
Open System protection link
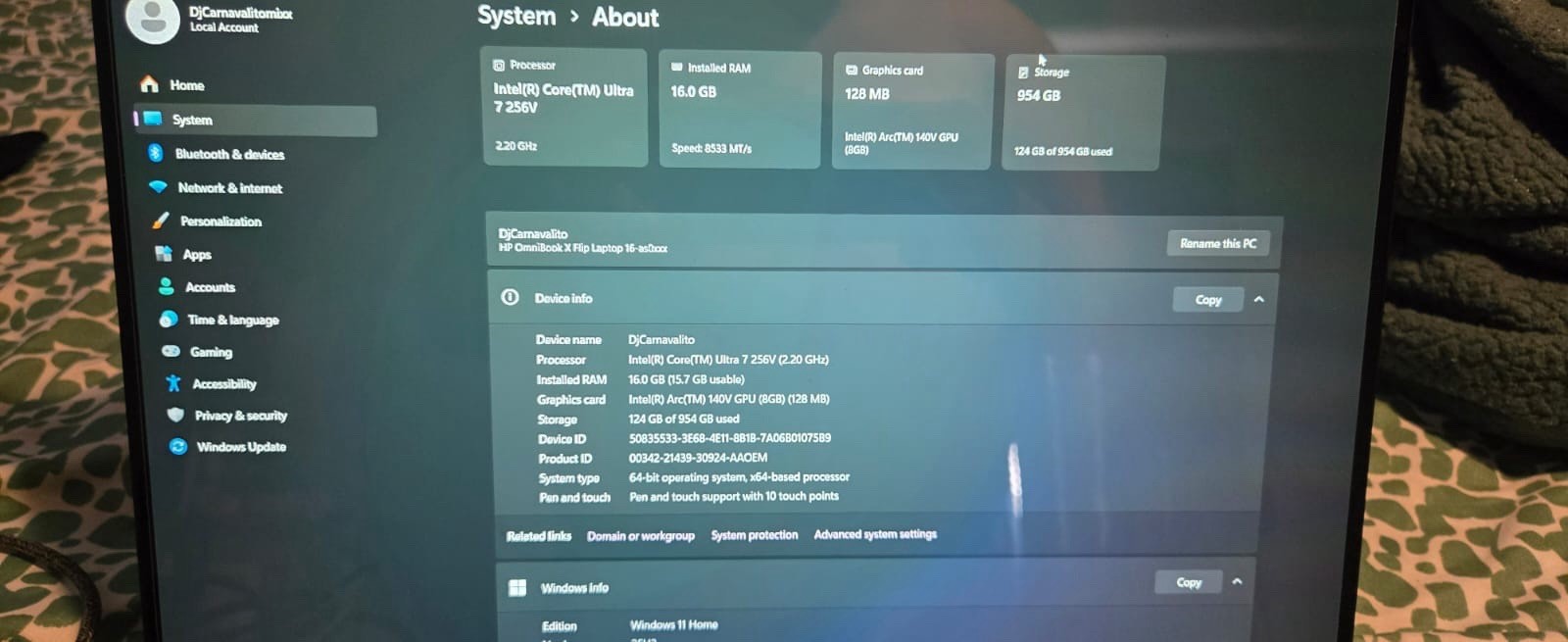point(754,534)
